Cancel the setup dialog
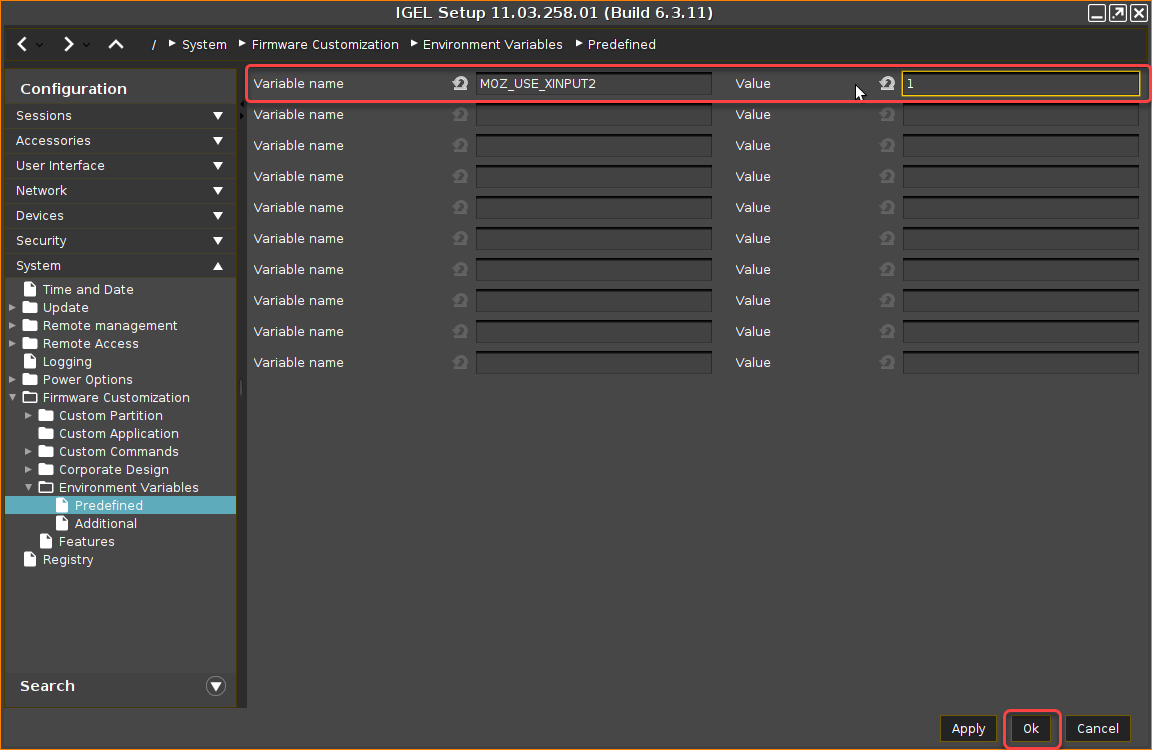1152x750 pixels. [x=1097, y=729]
